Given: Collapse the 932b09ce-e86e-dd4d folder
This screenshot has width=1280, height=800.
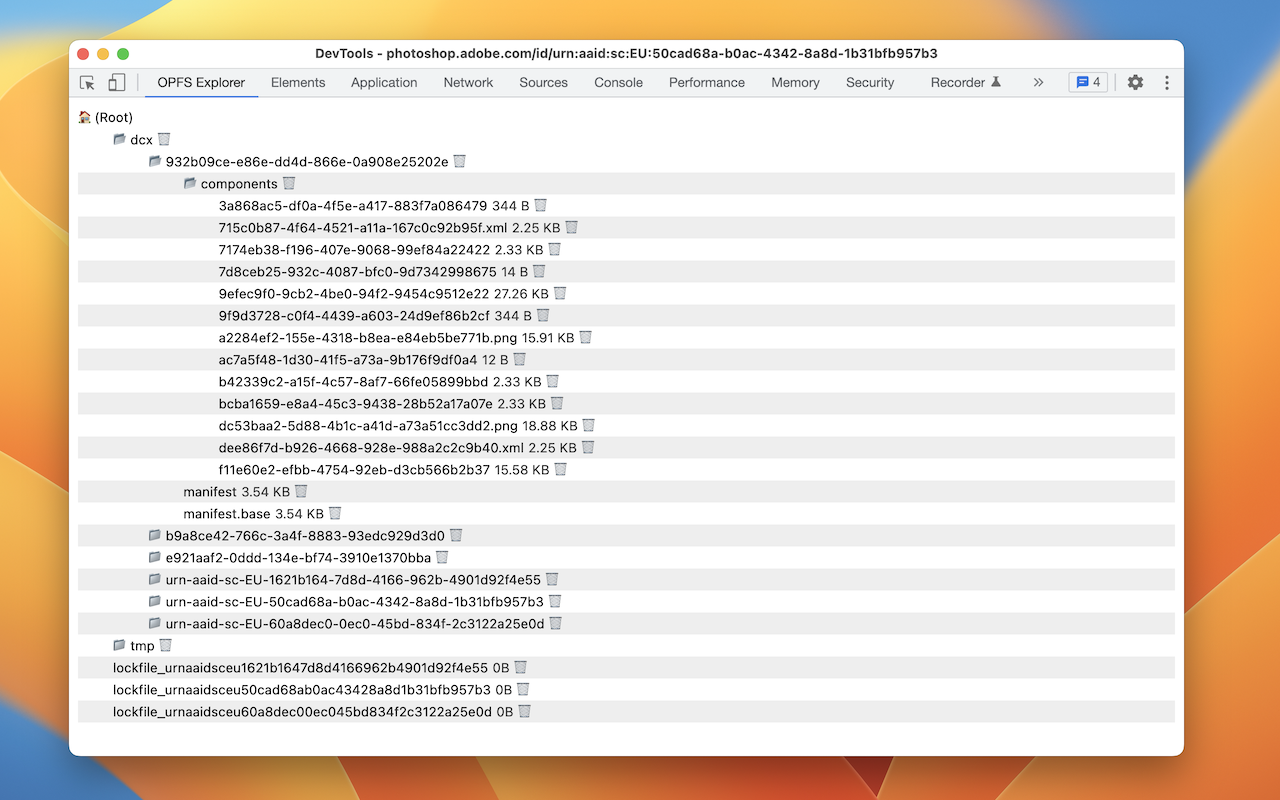Looking at the screenshot, I should [155, 161].
